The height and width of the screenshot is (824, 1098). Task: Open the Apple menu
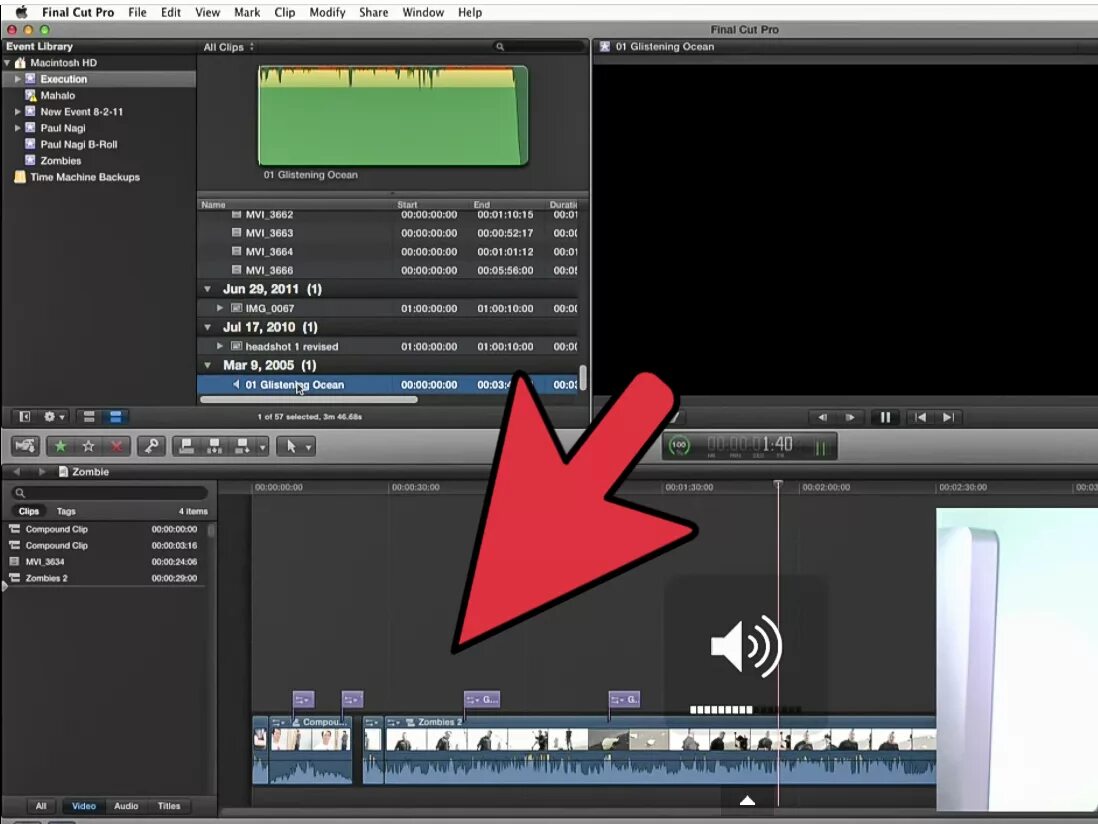tap(21, 12)
